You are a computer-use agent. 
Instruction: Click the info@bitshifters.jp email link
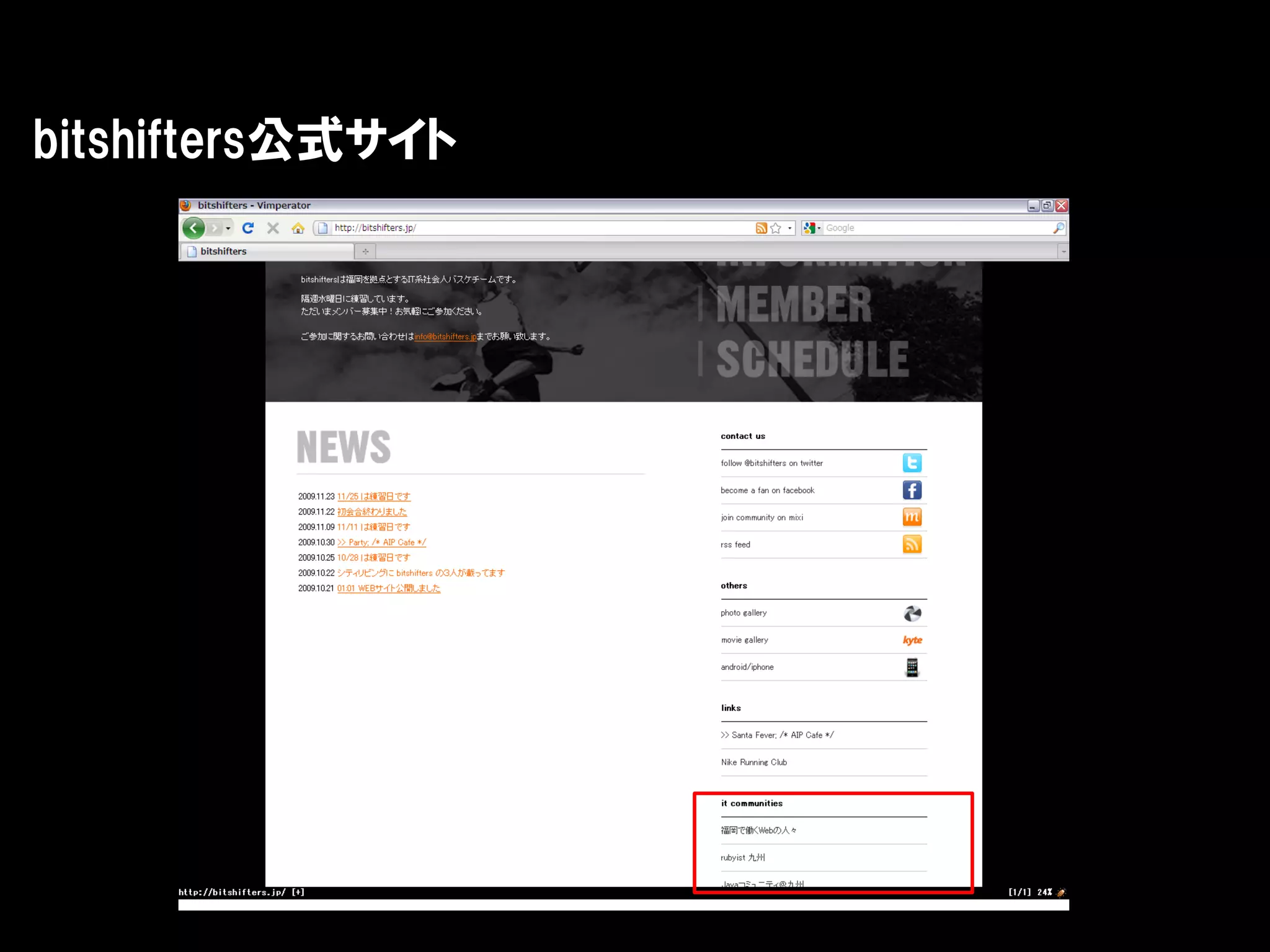click(445, 337)
